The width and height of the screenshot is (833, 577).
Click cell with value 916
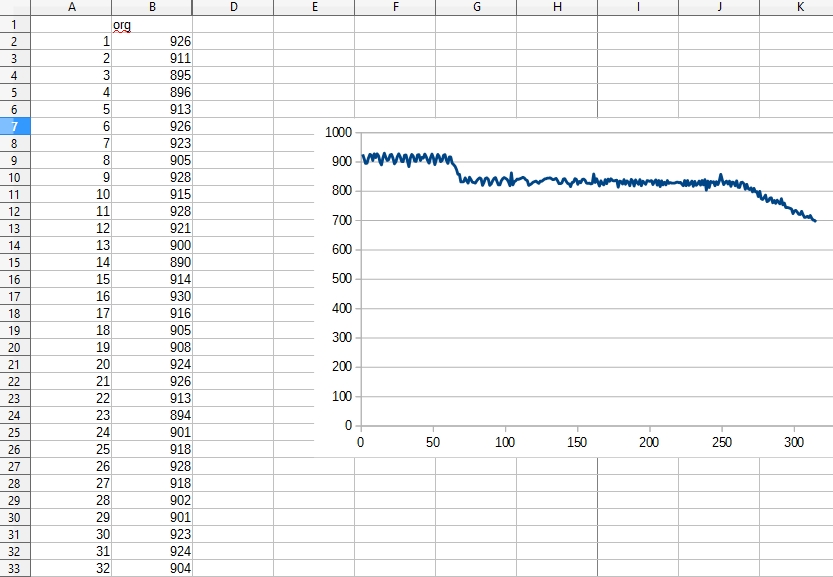152,313
